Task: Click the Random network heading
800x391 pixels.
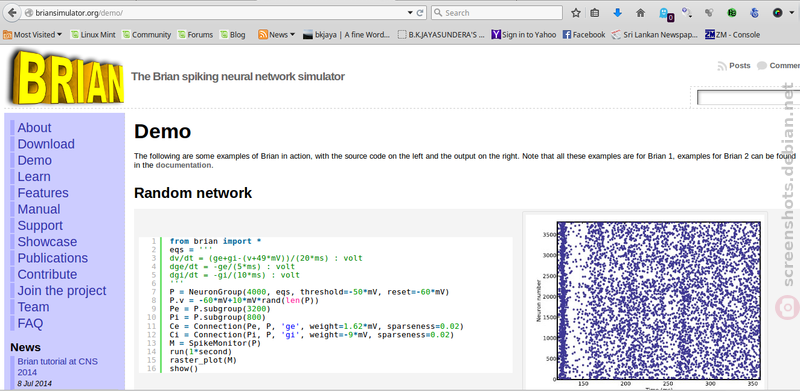Action: click(x=193, y=193)
